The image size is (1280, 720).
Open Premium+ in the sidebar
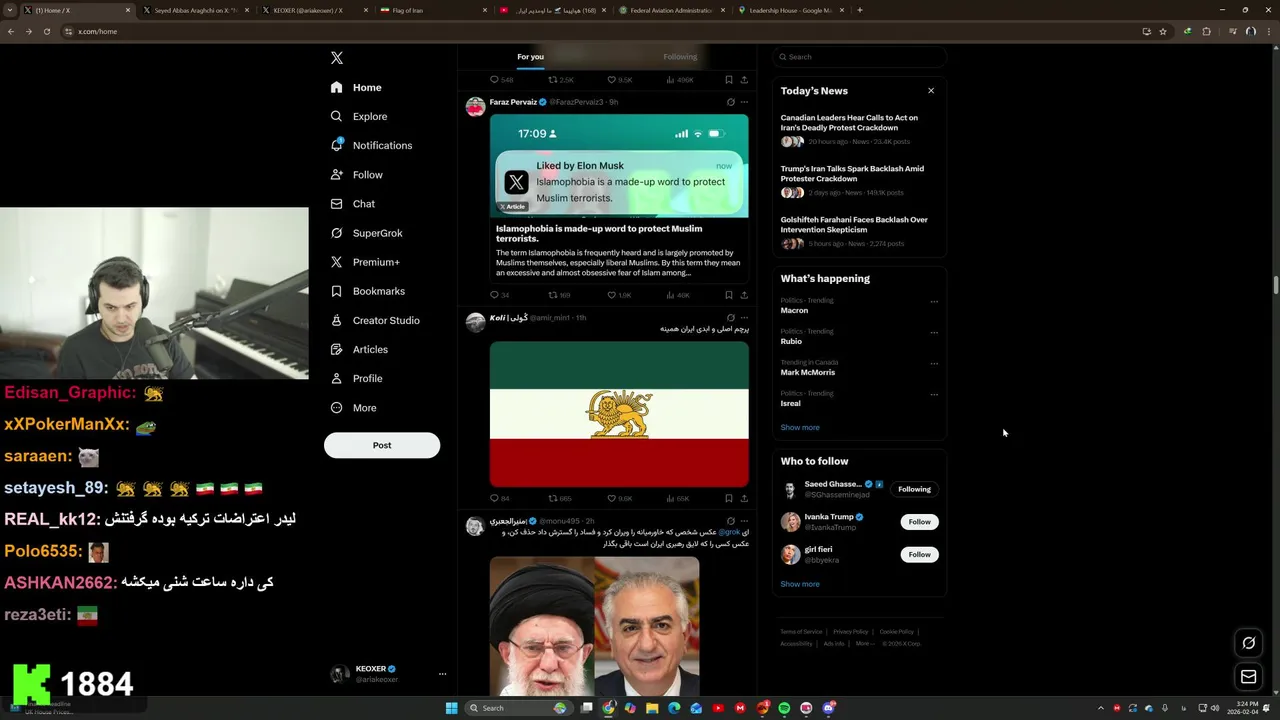point(365,262)
